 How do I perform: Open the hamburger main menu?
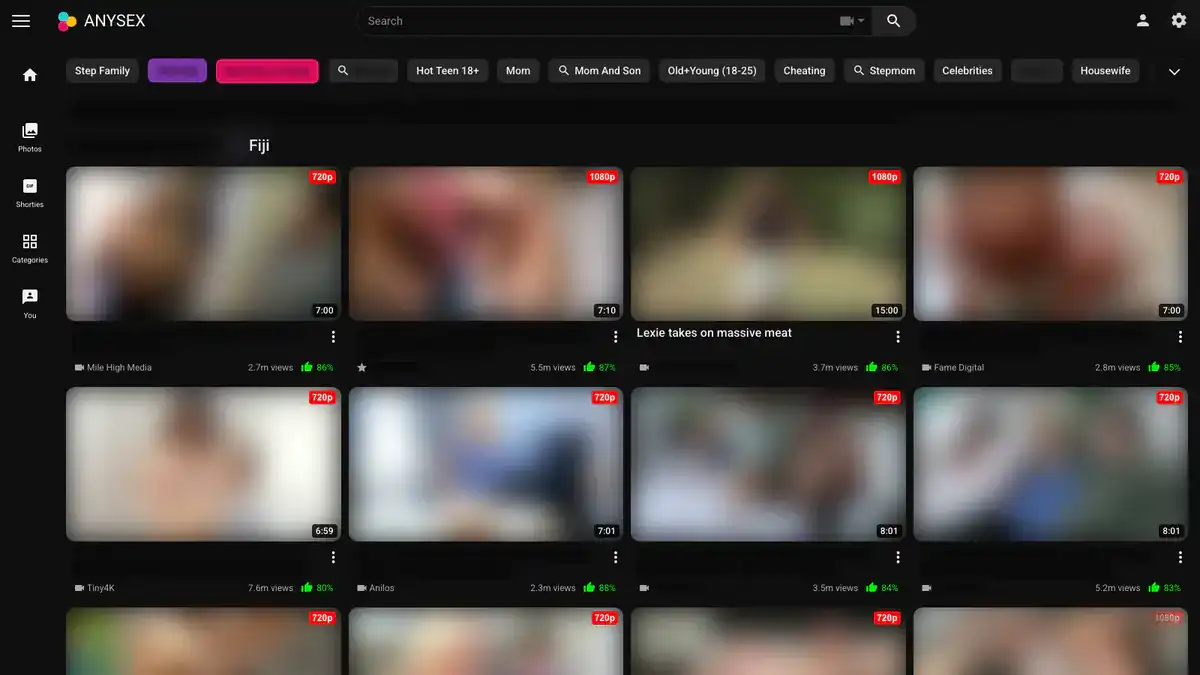click(21, 21)
